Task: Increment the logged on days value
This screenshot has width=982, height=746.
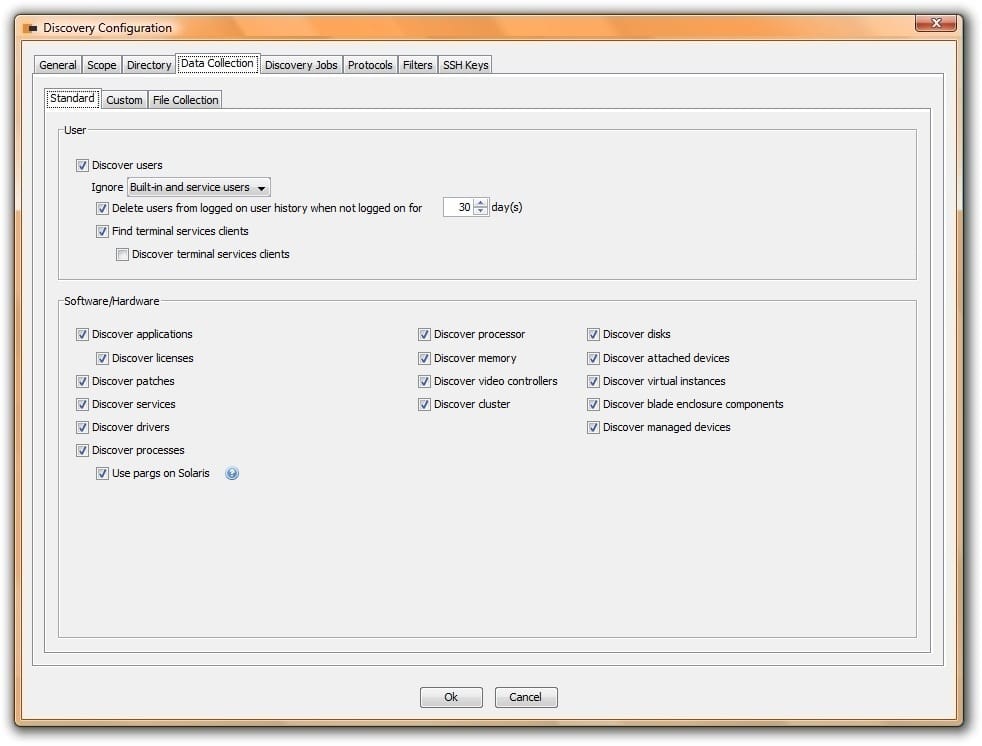Action: click(481, 203)
